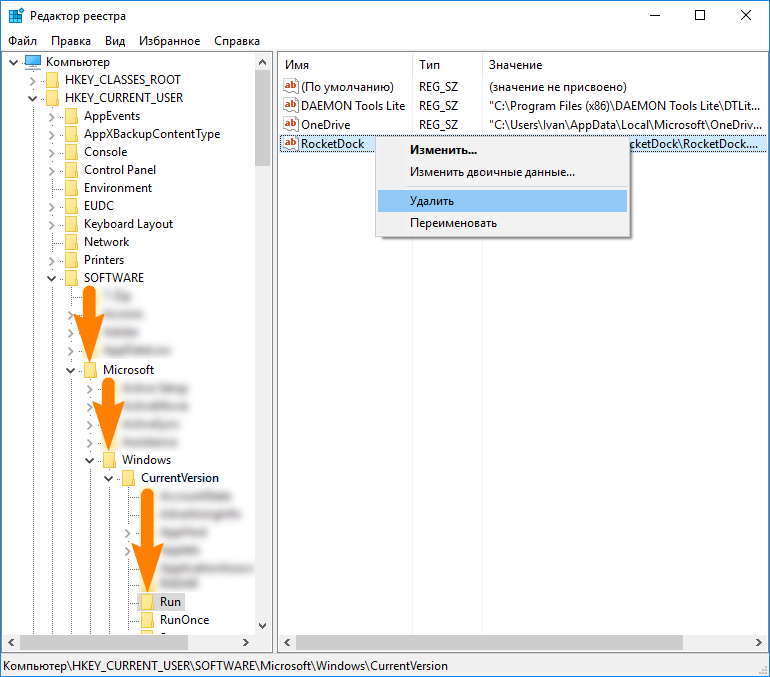770x677 pixels.
Task: Click the values pane horizontal scrollbar thumb
Action: pos(489,642)
